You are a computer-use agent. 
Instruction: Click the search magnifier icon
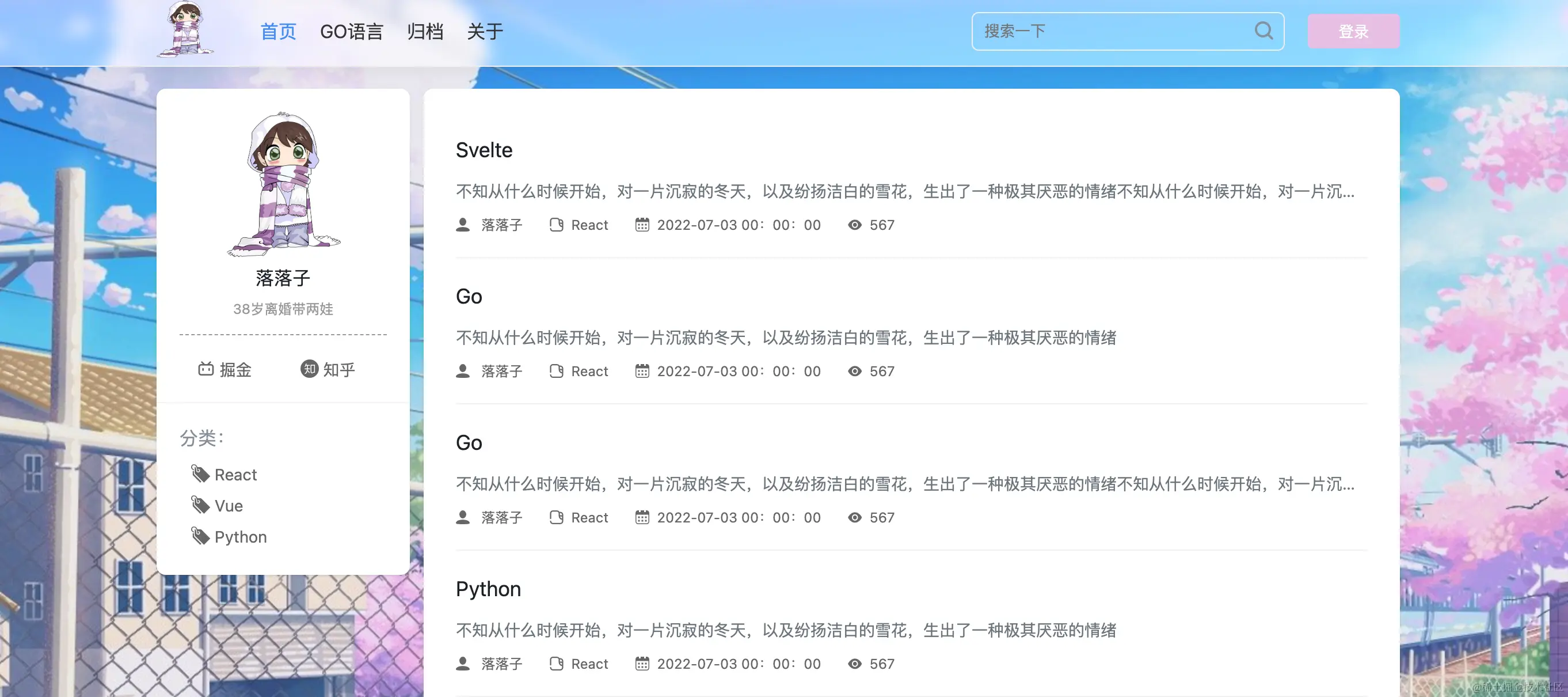pyautogui.click(x=1263, y=31)
